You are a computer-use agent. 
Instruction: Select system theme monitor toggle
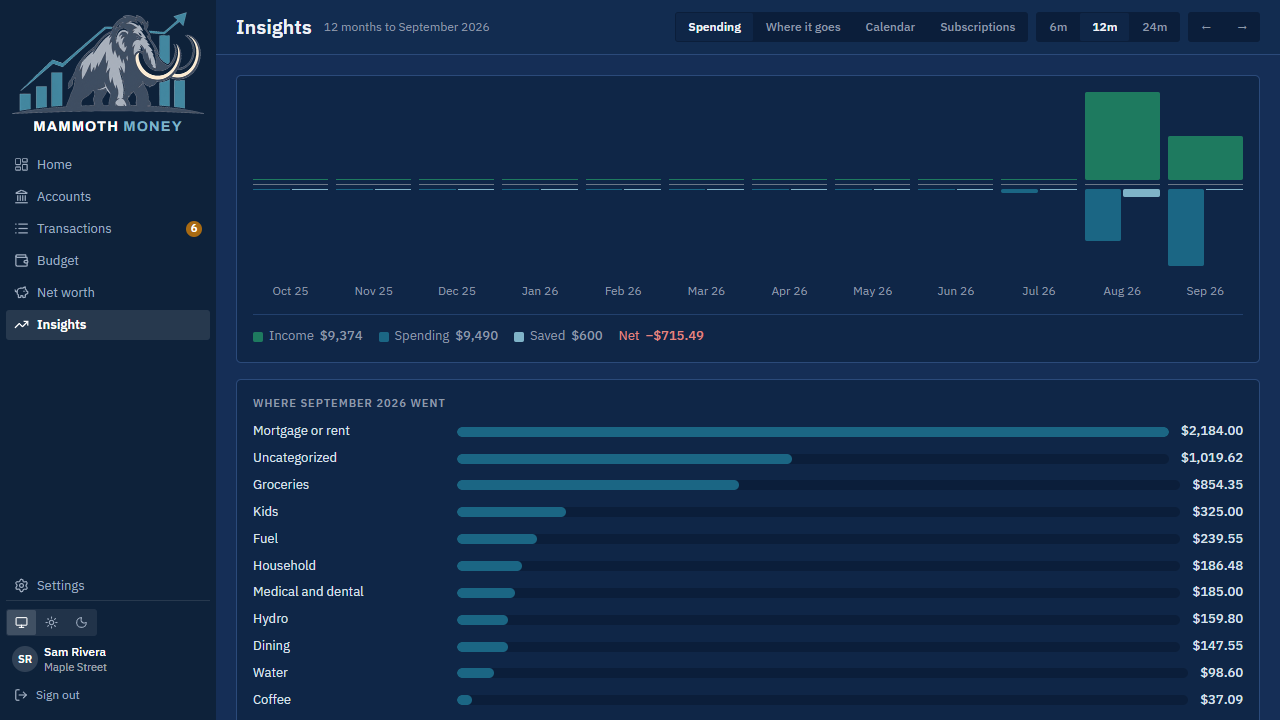tap(21, 622)
